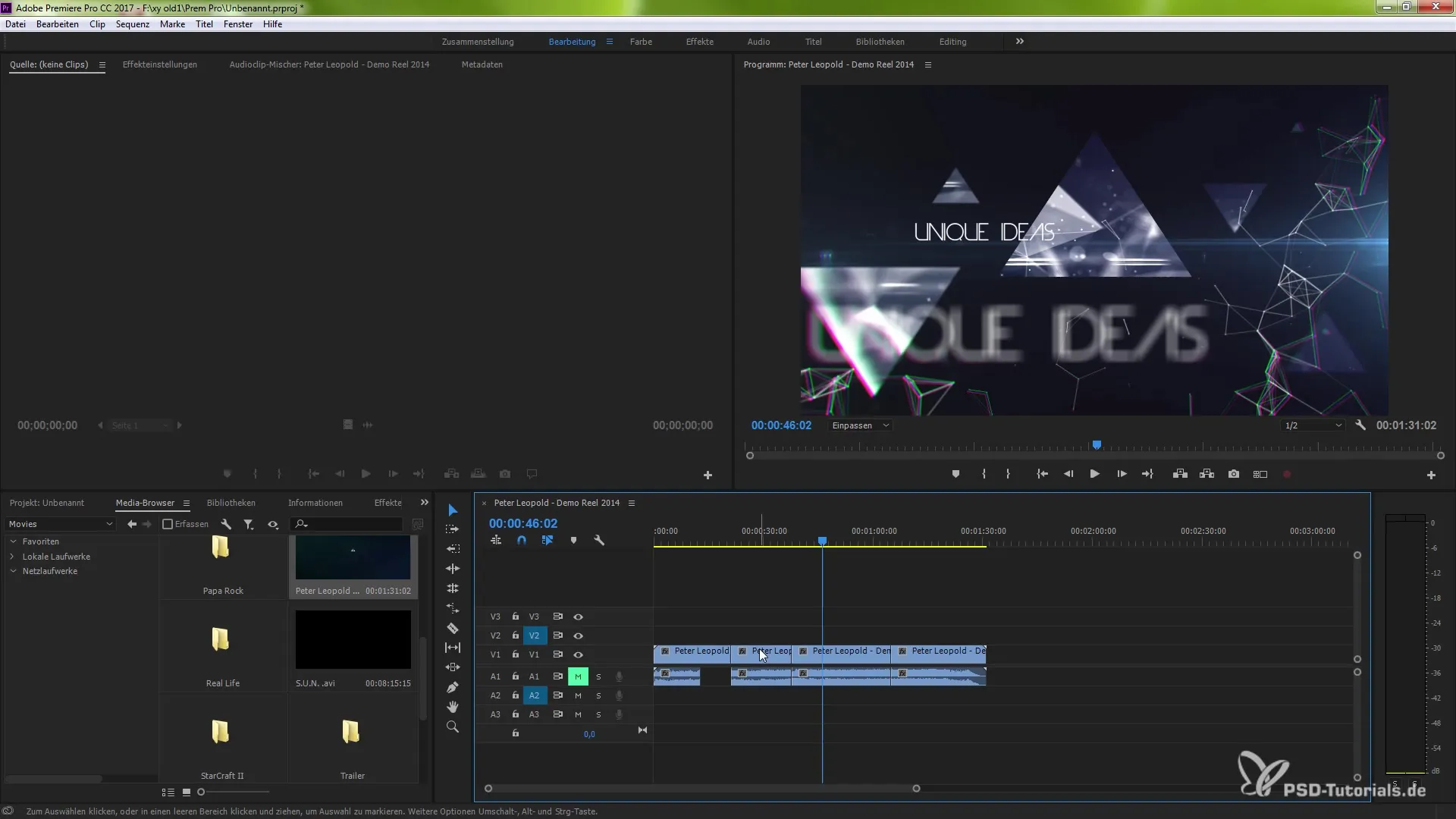The image size is (1456, 819).
Task: Lock the V1 track
Action: pos(515,654)
